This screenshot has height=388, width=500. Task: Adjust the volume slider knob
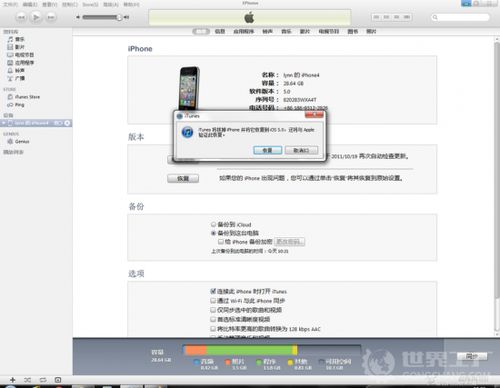(119, 17)
